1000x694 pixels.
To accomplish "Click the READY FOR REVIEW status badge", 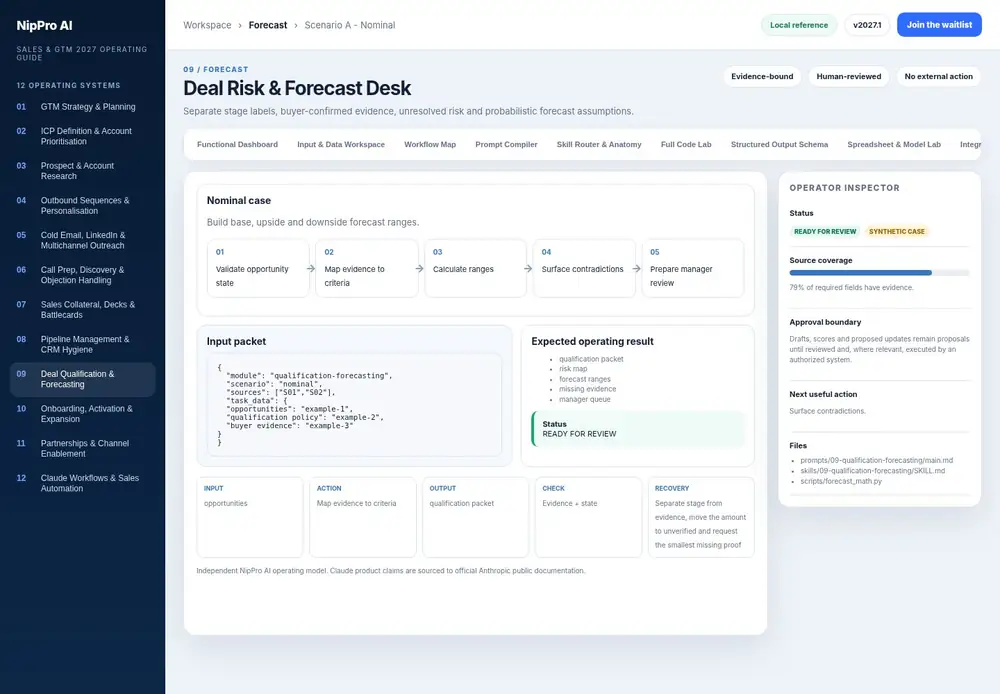I will (825, 232).
